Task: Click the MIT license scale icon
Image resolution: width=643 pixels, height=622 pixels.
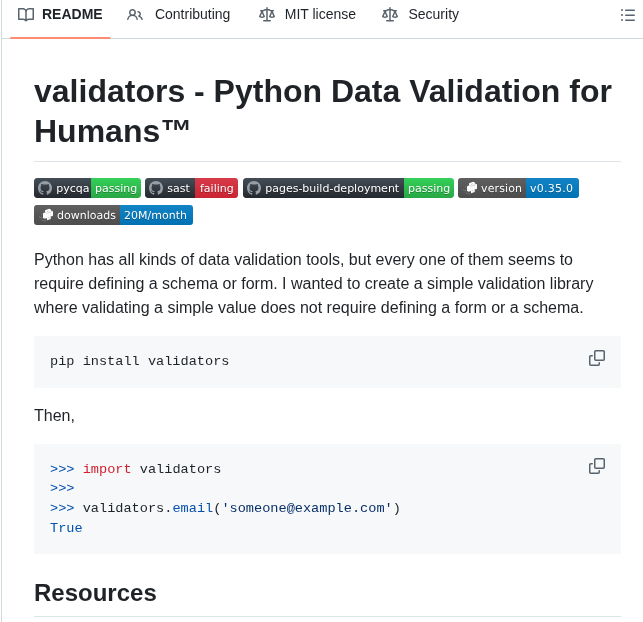Action: [x=267, y=15]
